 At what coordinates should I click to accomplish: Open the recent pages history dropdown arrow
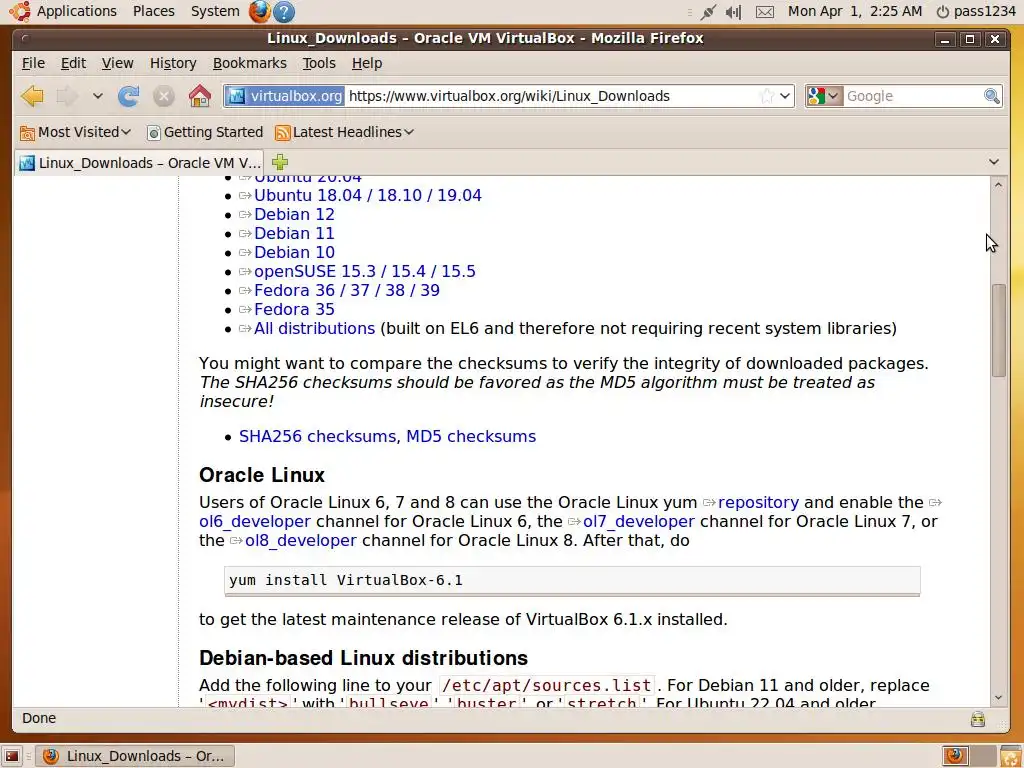[x=97, y=96]
